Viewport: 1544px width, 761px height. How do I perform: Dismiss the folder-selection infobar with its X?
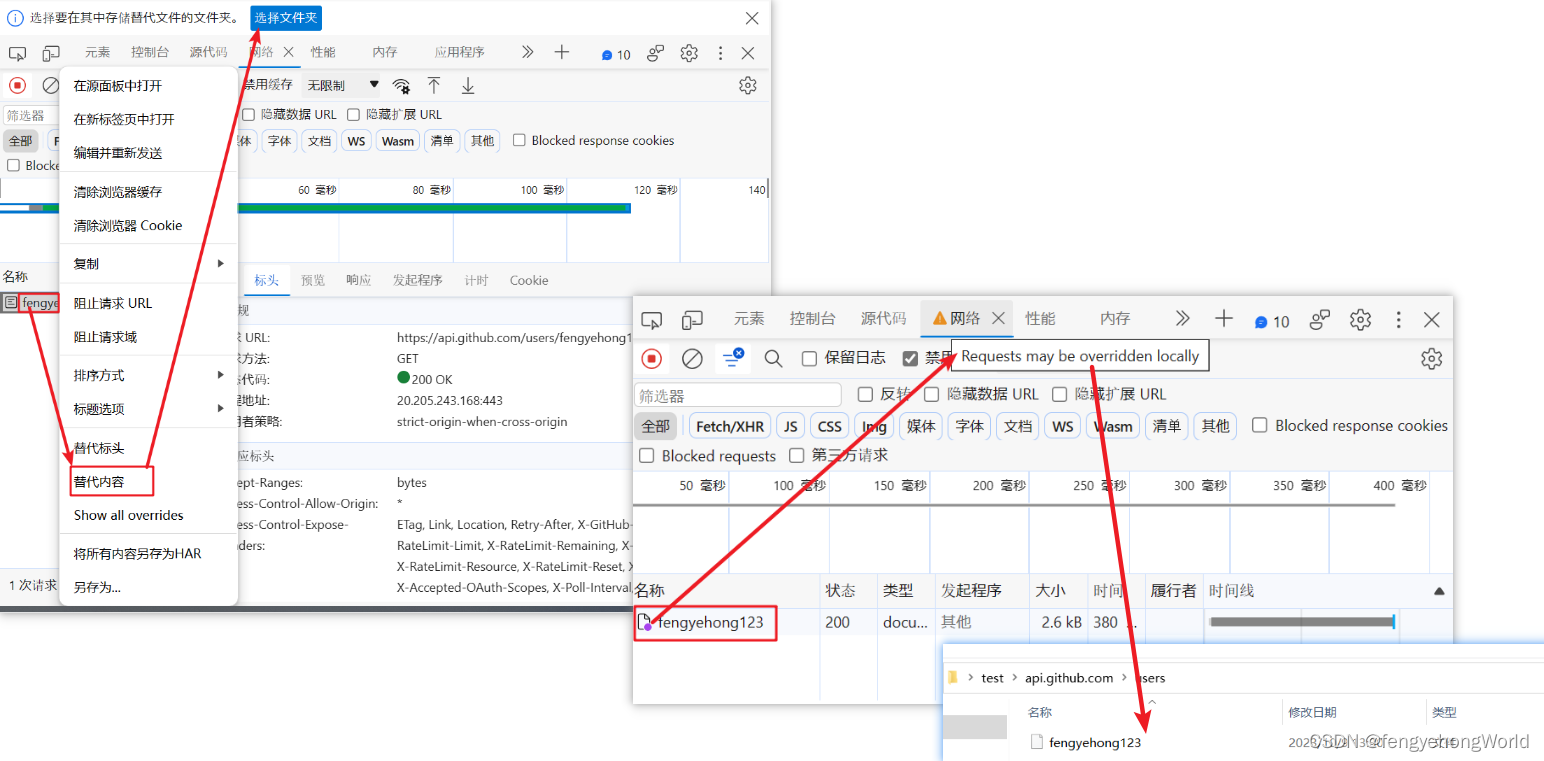pyautogui.click(x=752, y=18)
